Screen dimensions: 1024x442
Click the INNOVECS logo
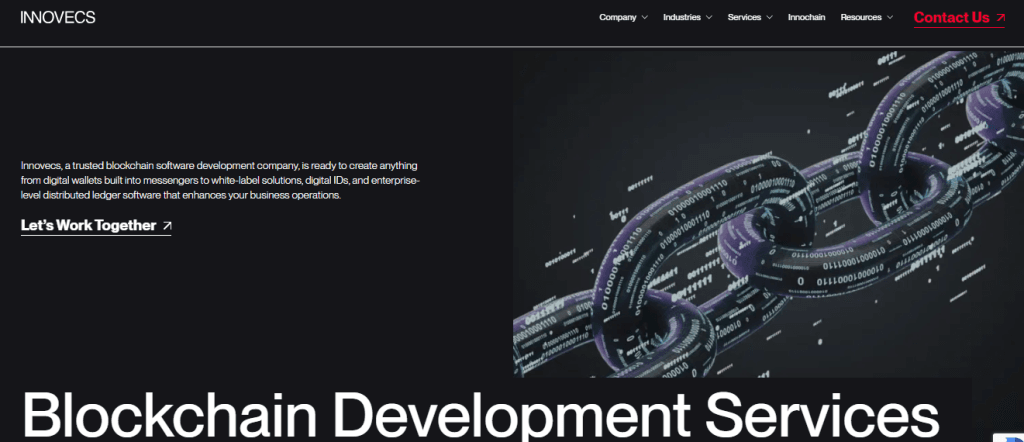[x=57, y=17]
